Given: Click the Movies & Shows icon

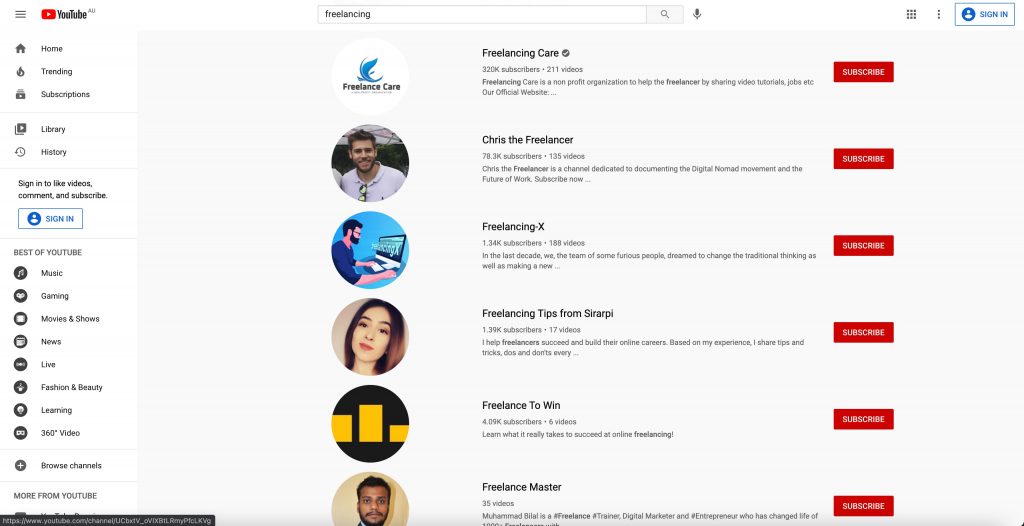Looking at the screenshot, I should [x=20, y=319].
